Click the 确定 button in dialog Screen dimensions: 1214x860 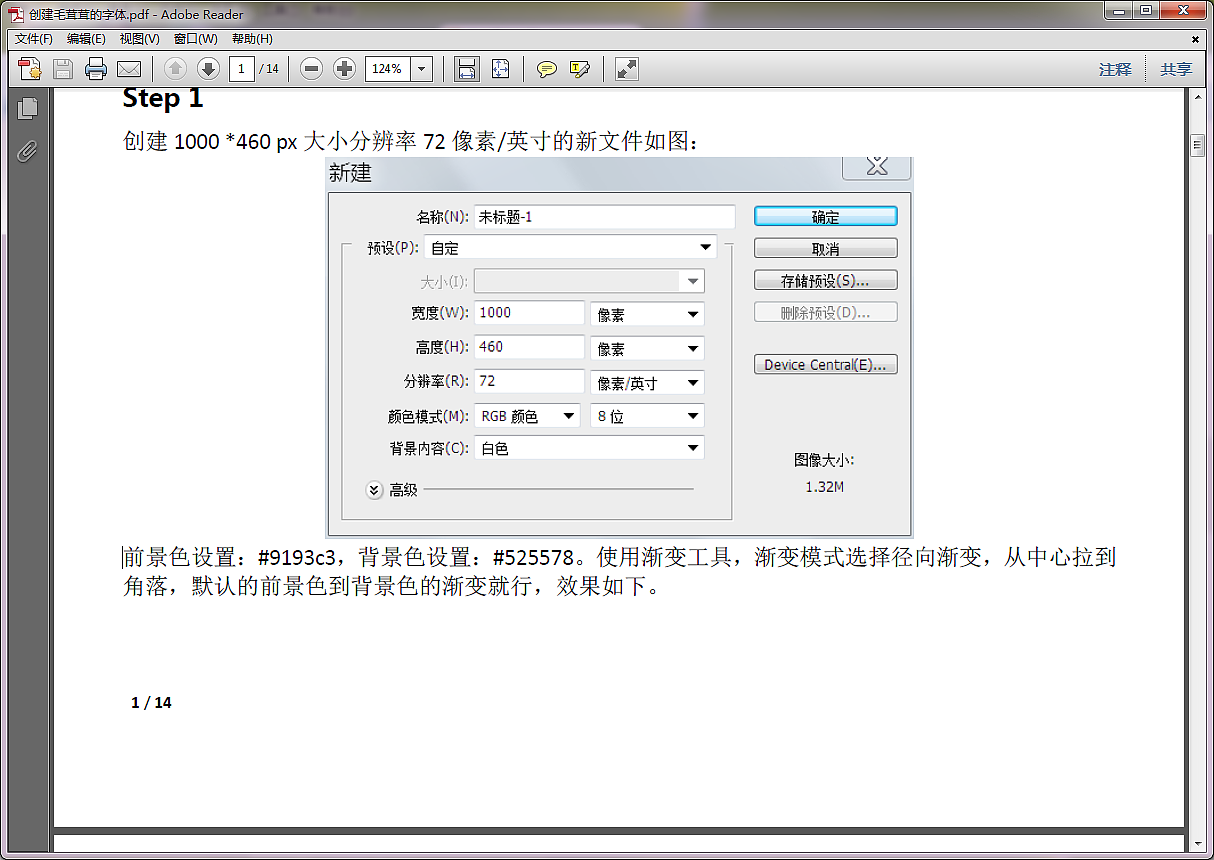(x=826, y=216)
